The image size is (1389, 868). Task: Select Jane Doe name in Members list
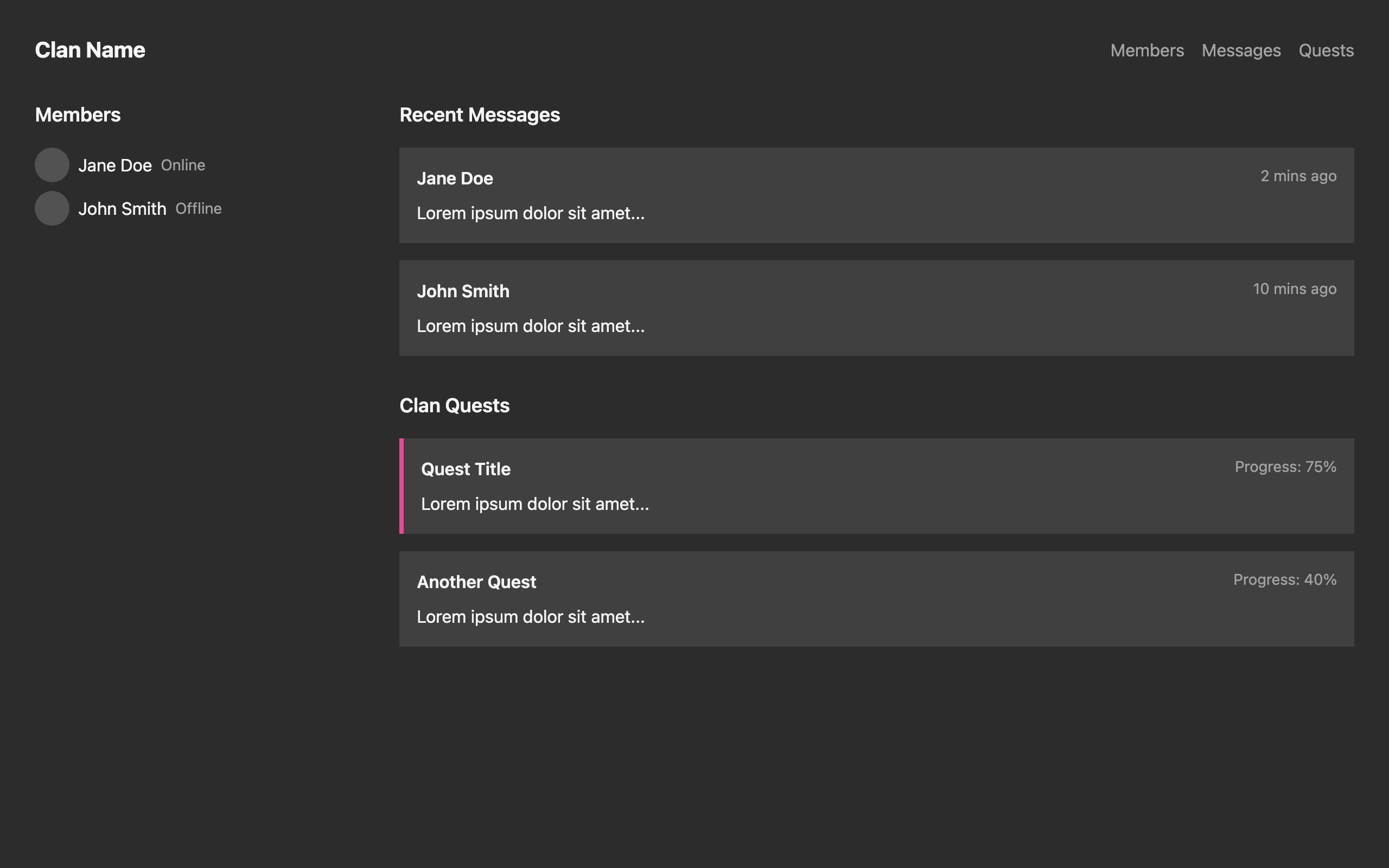pyautogui.click(x=115, y=165)
